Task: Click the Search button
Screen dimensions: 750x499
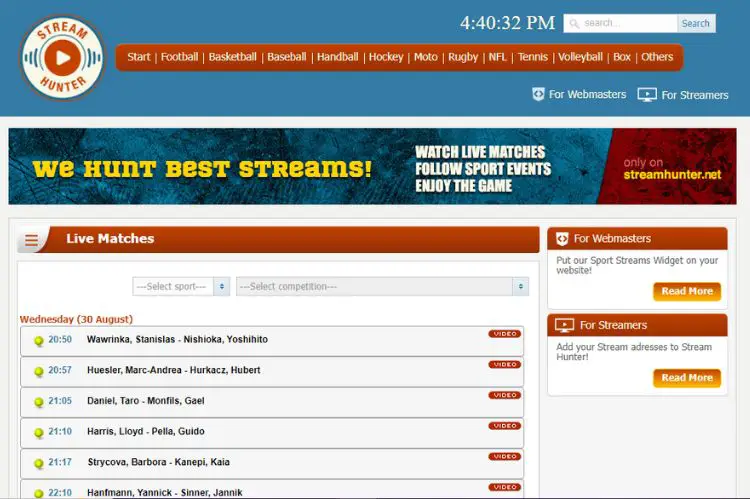Action: [696, 23]
